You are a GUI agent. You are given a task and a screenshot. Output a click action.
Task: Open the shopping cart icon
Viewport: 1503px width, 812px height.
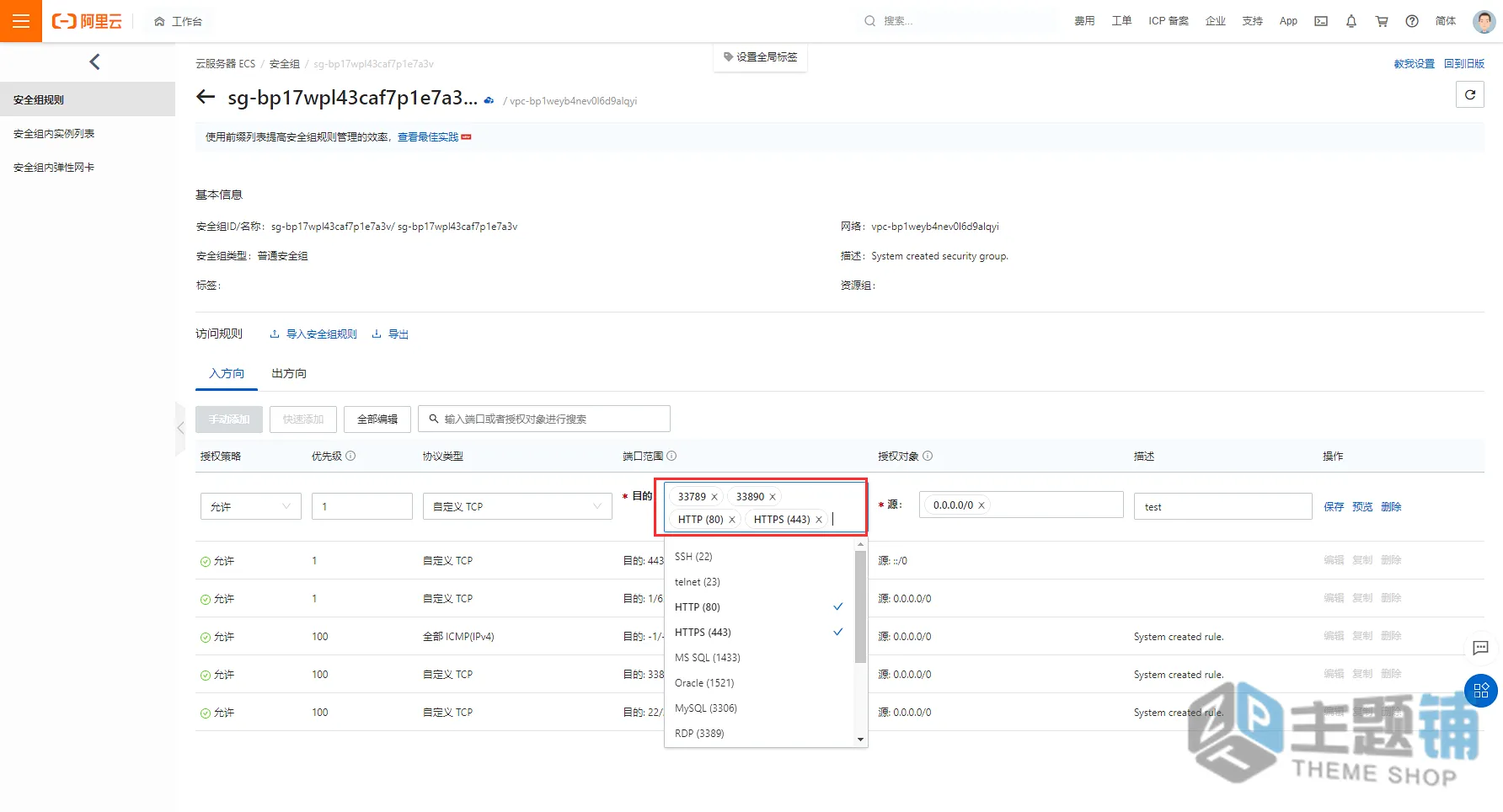1382,21
